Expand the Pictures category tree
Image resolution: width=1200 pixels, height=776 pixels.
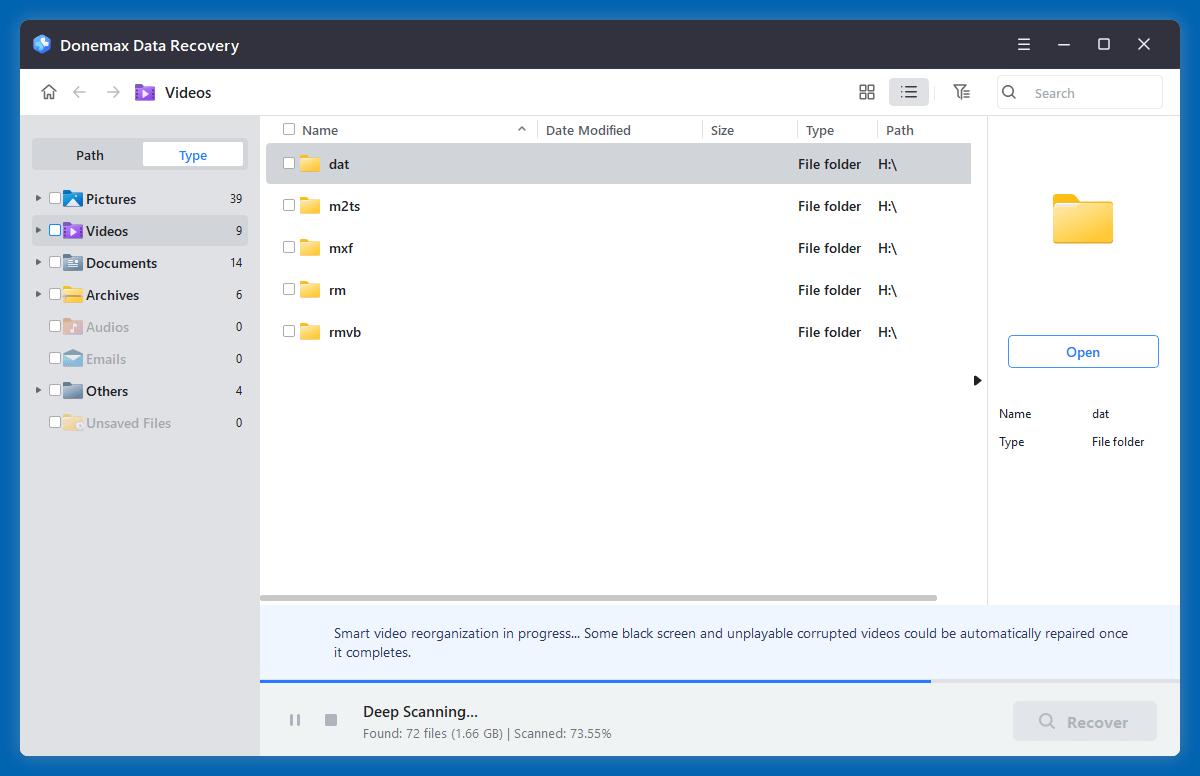tap(37, 198)
